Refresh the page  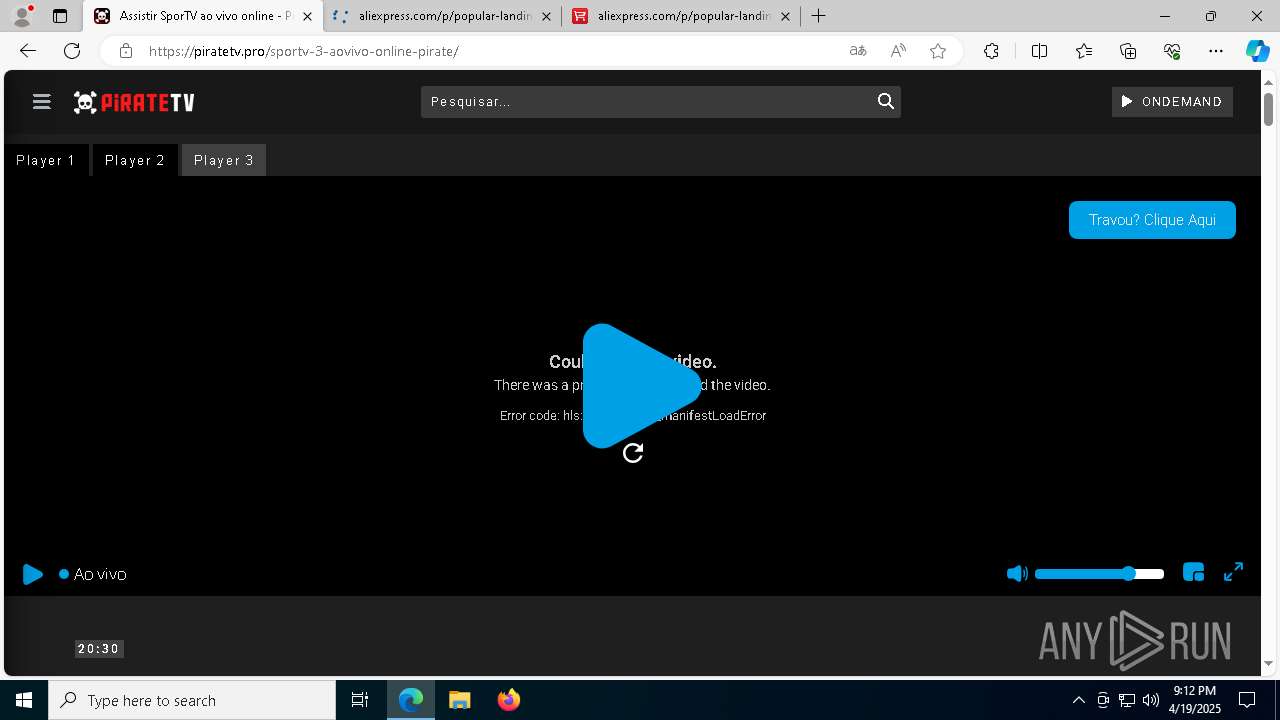tap(72, 51)
